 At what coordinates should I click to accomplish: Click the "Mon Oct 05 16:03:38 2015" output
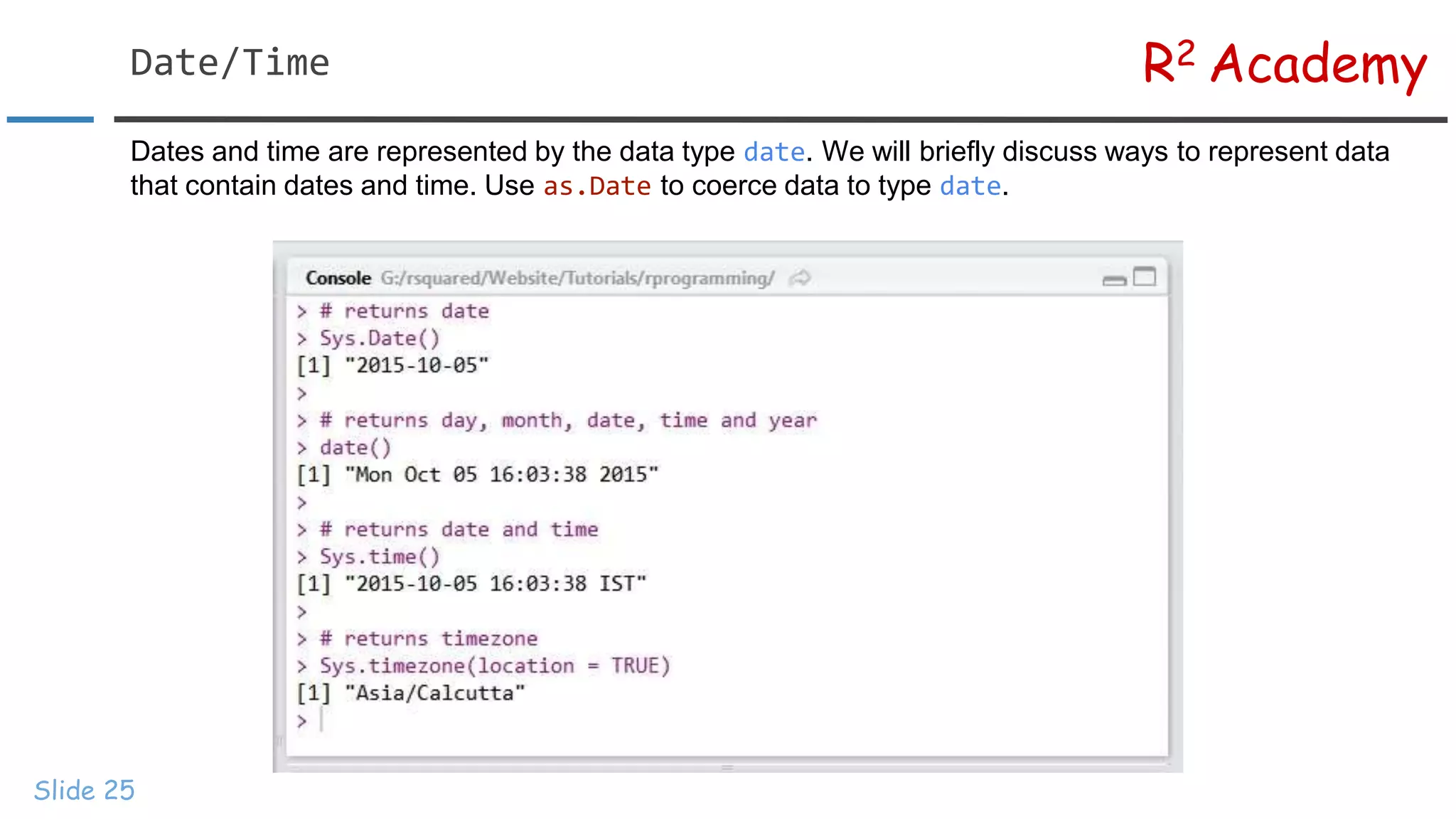501,475
